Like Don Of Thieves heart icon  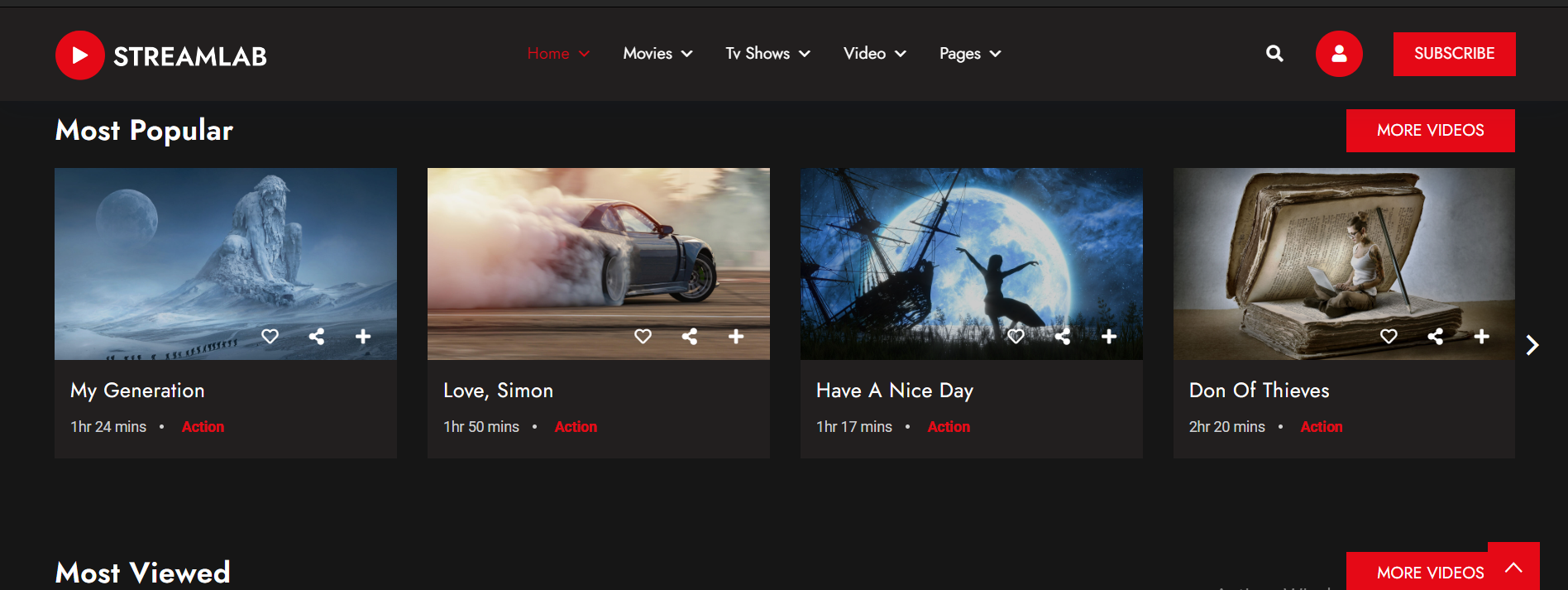tap(1389, 336)
